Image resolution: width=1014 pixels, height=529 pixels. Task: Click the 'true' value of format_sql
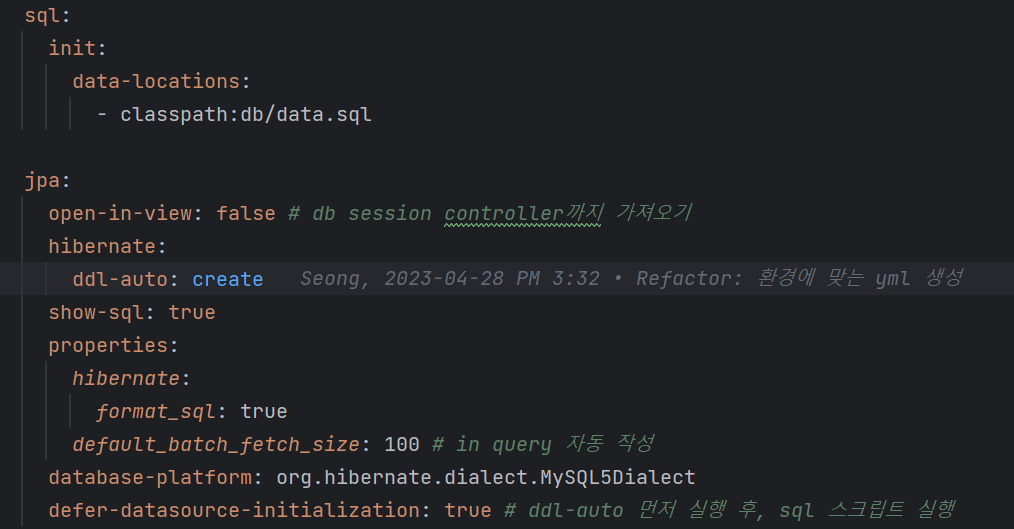point(263,411)
